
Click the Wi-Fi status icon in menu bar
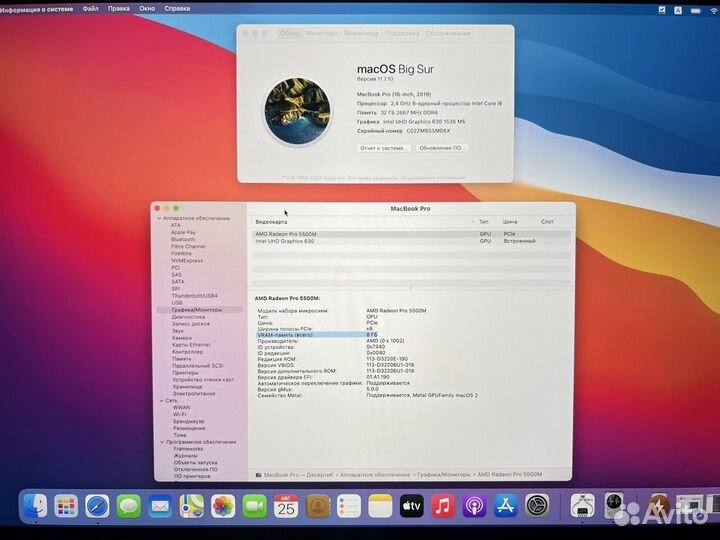[714, 10]
